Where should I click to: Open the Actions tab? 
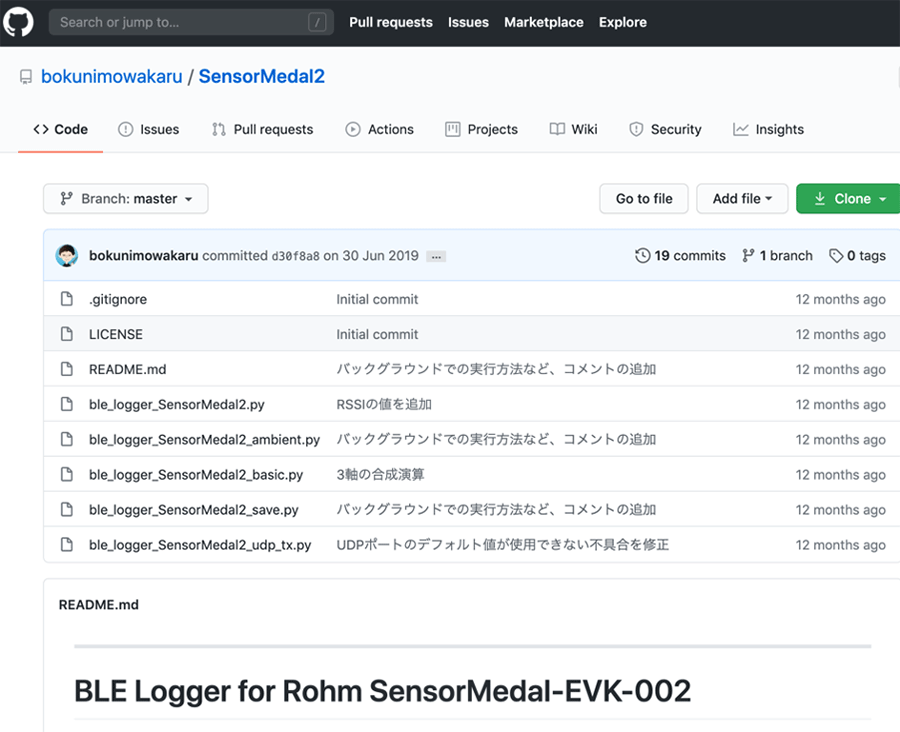click(x=379, y=130)
